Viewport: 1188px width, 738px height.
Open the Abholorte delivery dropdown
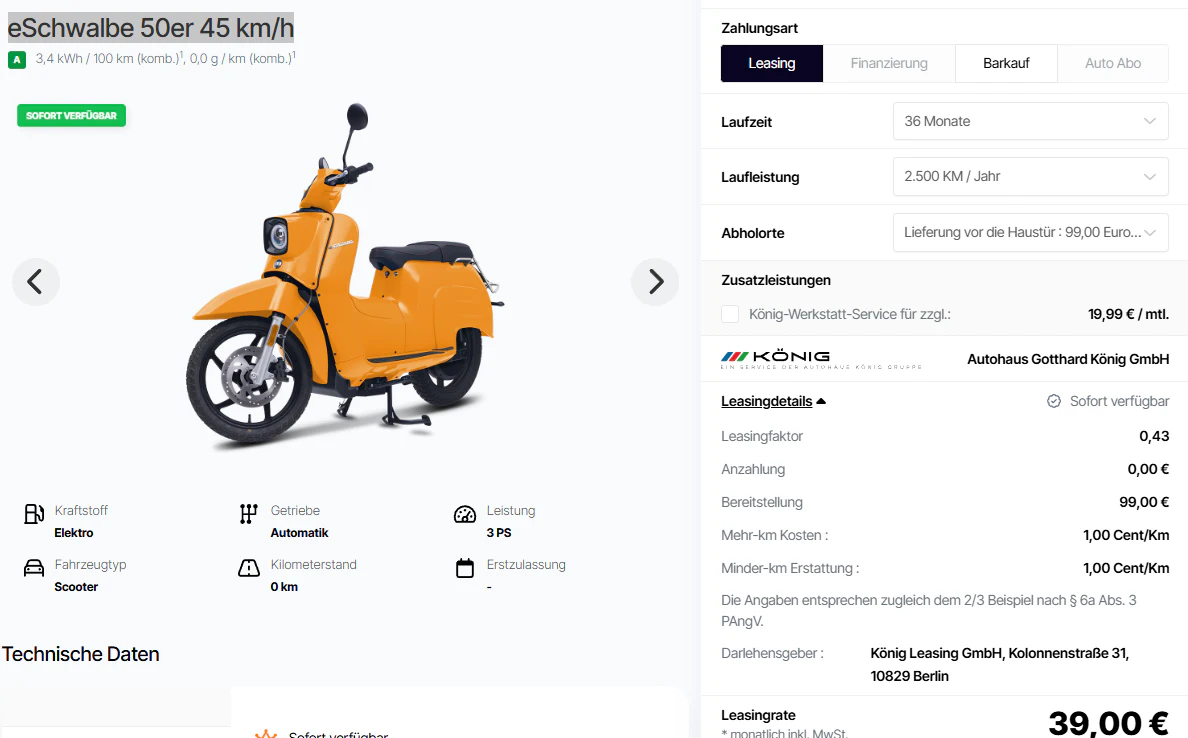(x=1030, y=232)
